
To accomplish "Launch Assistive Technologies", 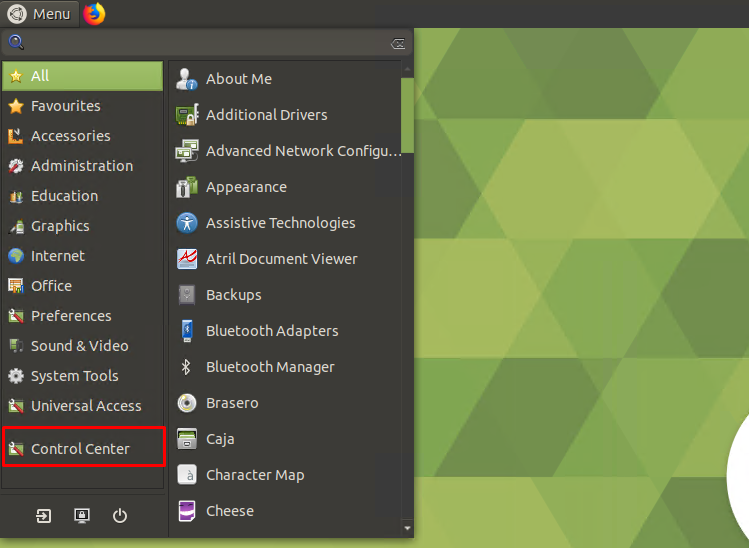I will tap(285, 223).
